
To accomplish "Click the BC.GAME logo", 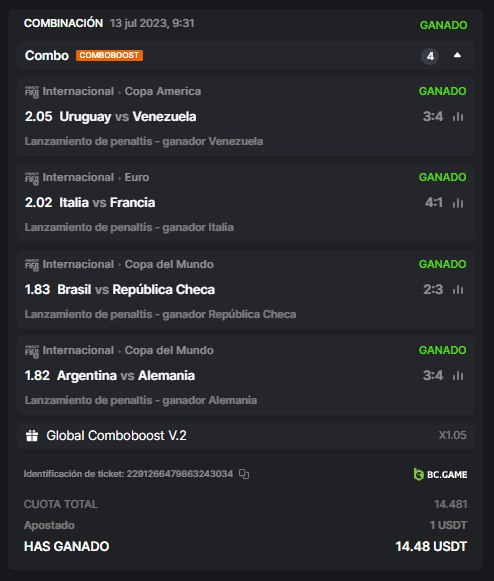I will coord(440,474).
